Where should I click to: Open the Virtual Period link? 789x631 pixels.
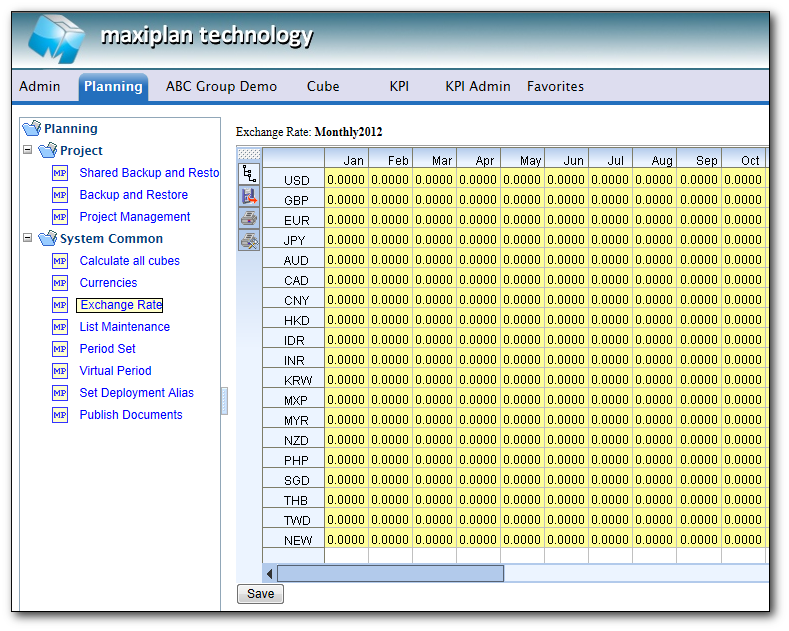point(116,371)
